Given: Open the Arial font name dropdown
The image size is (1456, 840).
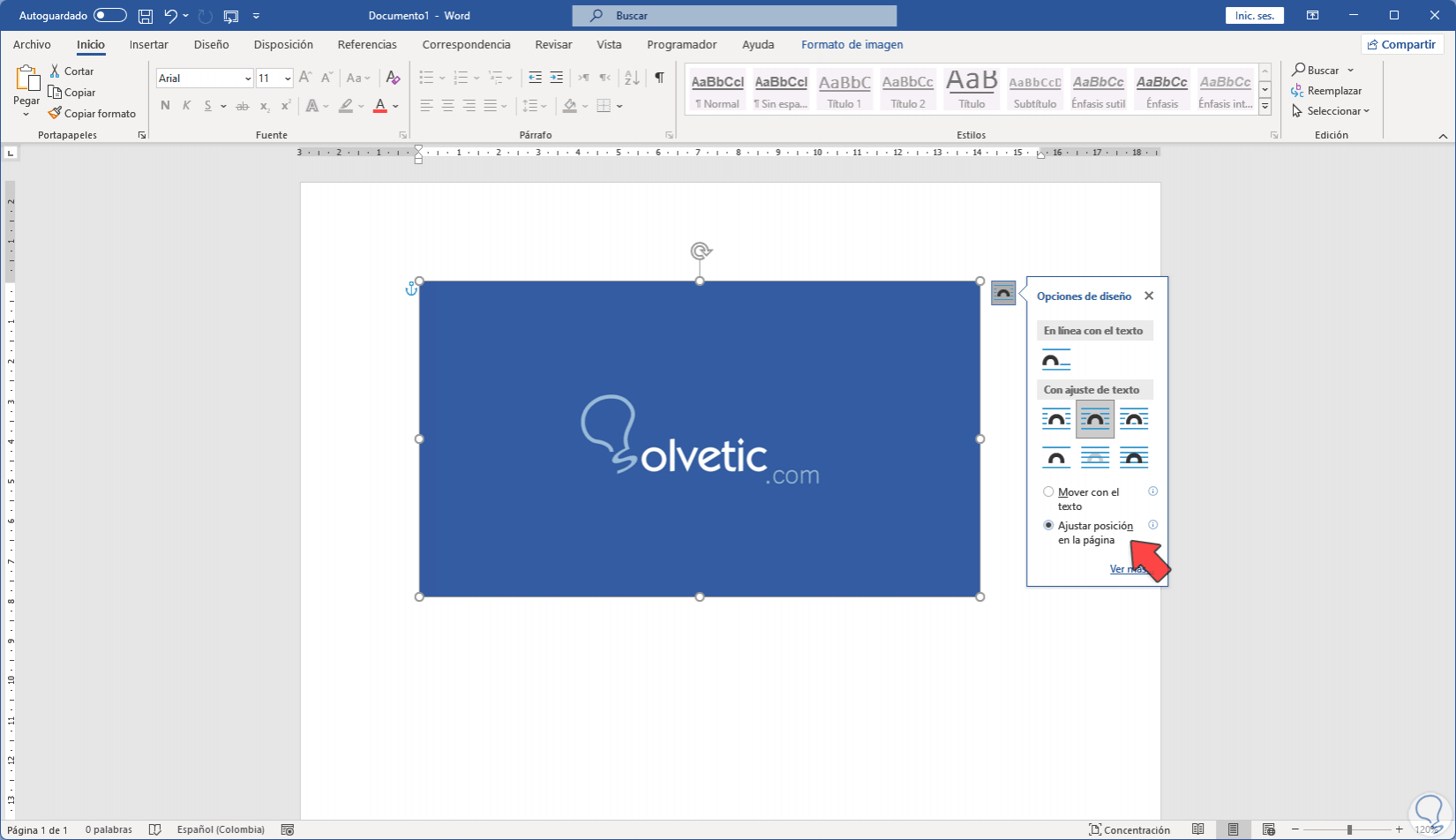Looking at the screenshot, I should 248,79.
